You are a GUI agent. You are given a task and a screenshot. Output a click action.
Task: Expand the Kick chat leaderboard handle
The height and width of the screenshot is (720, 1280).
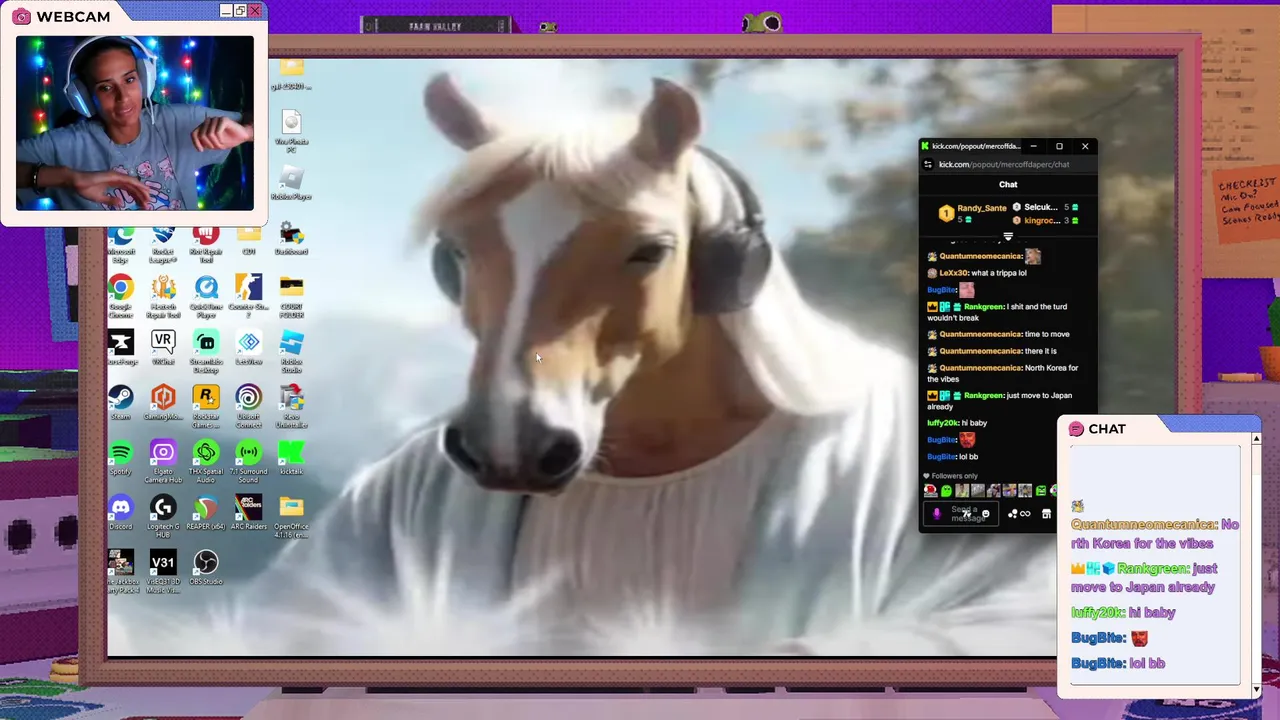click(1008, 237)
